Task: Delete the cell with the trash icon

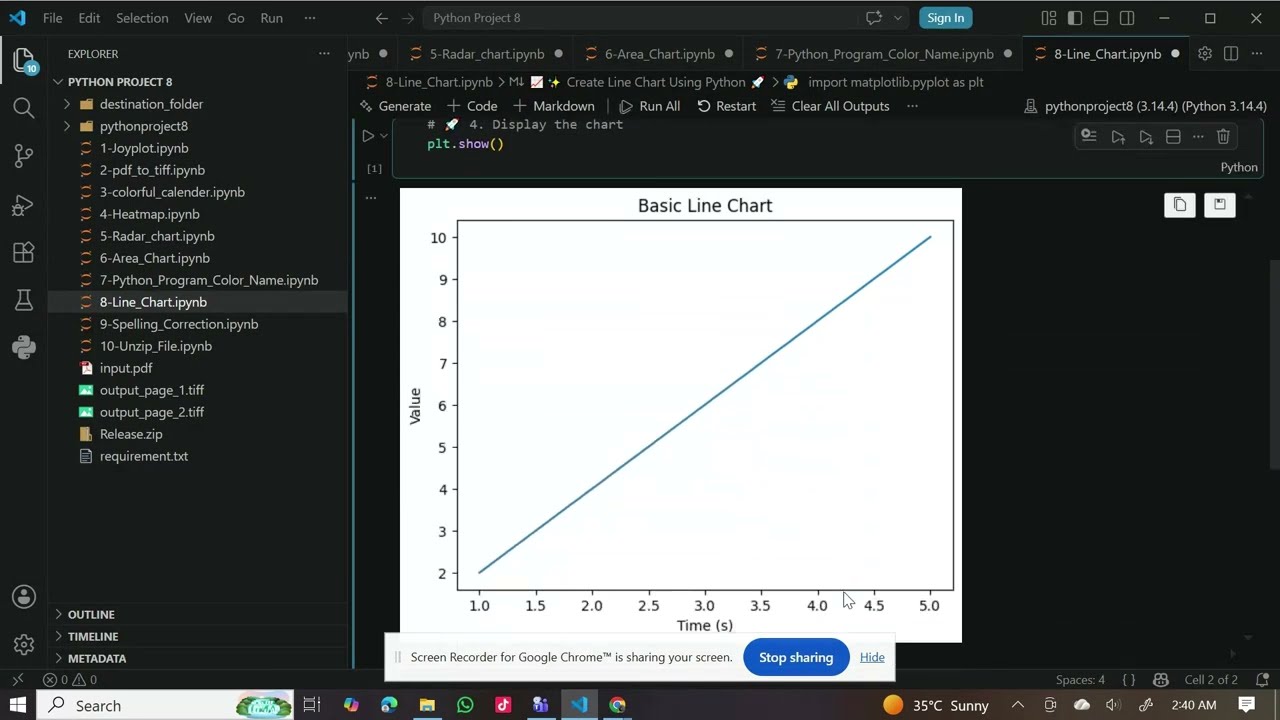Action: coord(1223,136)
